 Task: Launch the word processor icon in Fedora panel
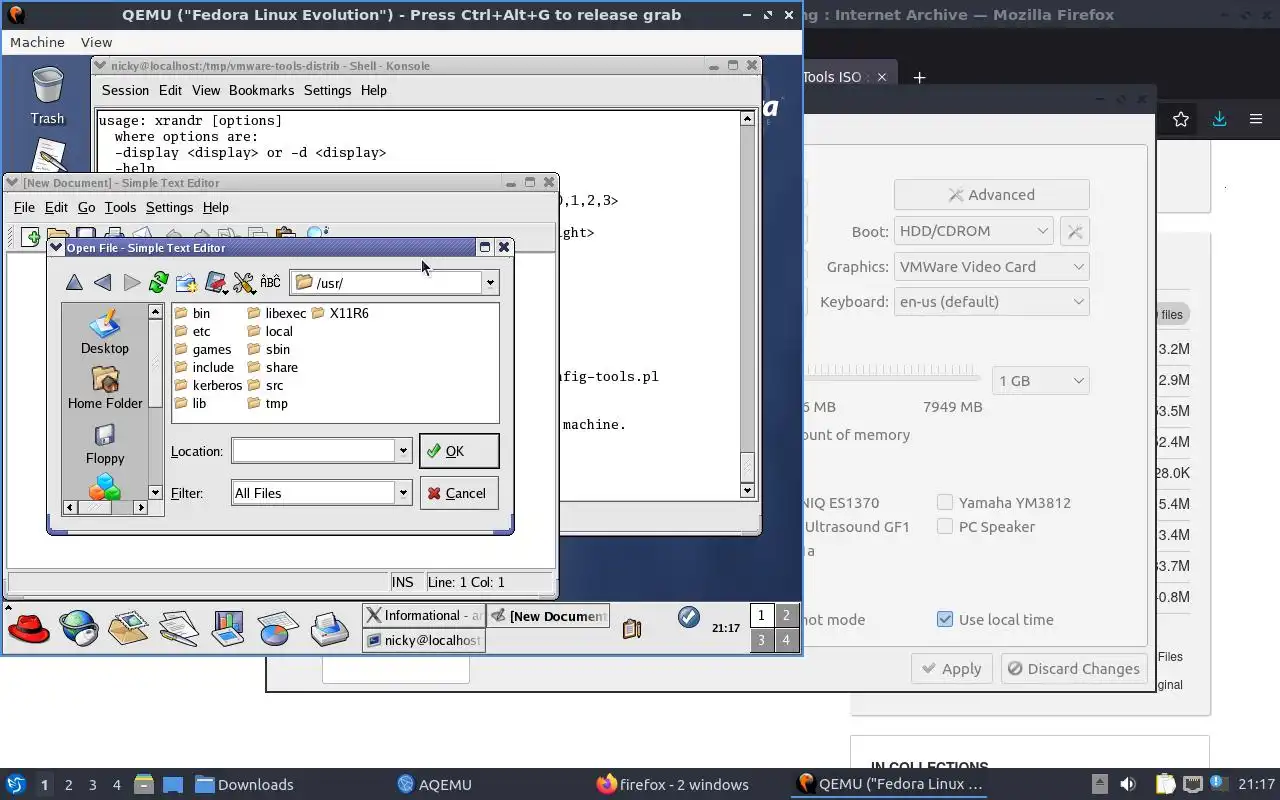pyautogui.click(x=178, y=628)
